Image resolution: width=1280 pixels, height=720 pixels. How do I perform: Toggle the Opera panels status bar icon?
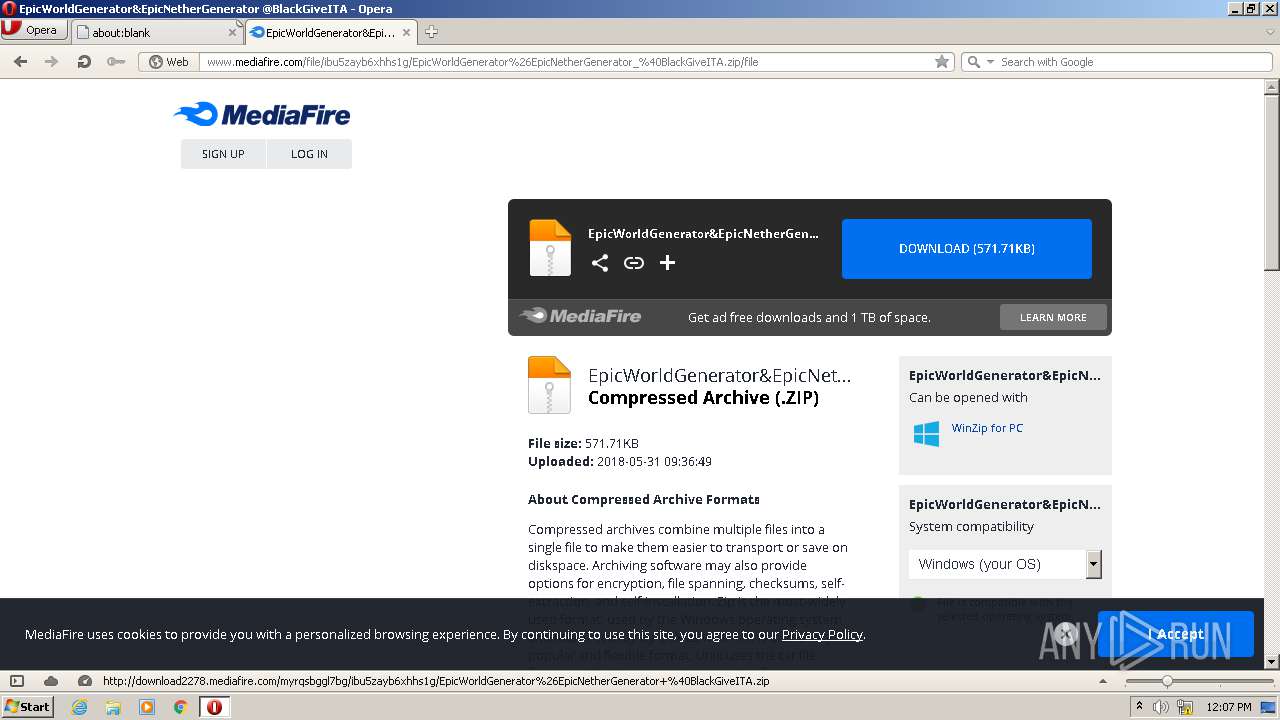pos(16,681)
